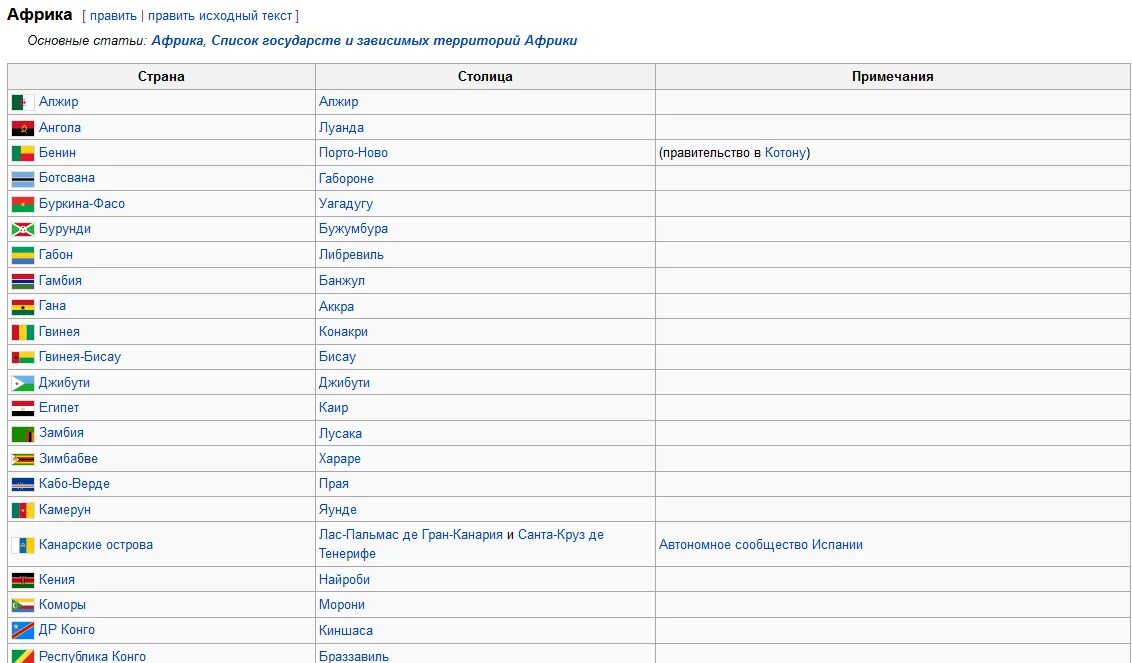
Task: Open 'Лас-Пальмас де Гран-Канария' link
Action: [x=411, y=535]
